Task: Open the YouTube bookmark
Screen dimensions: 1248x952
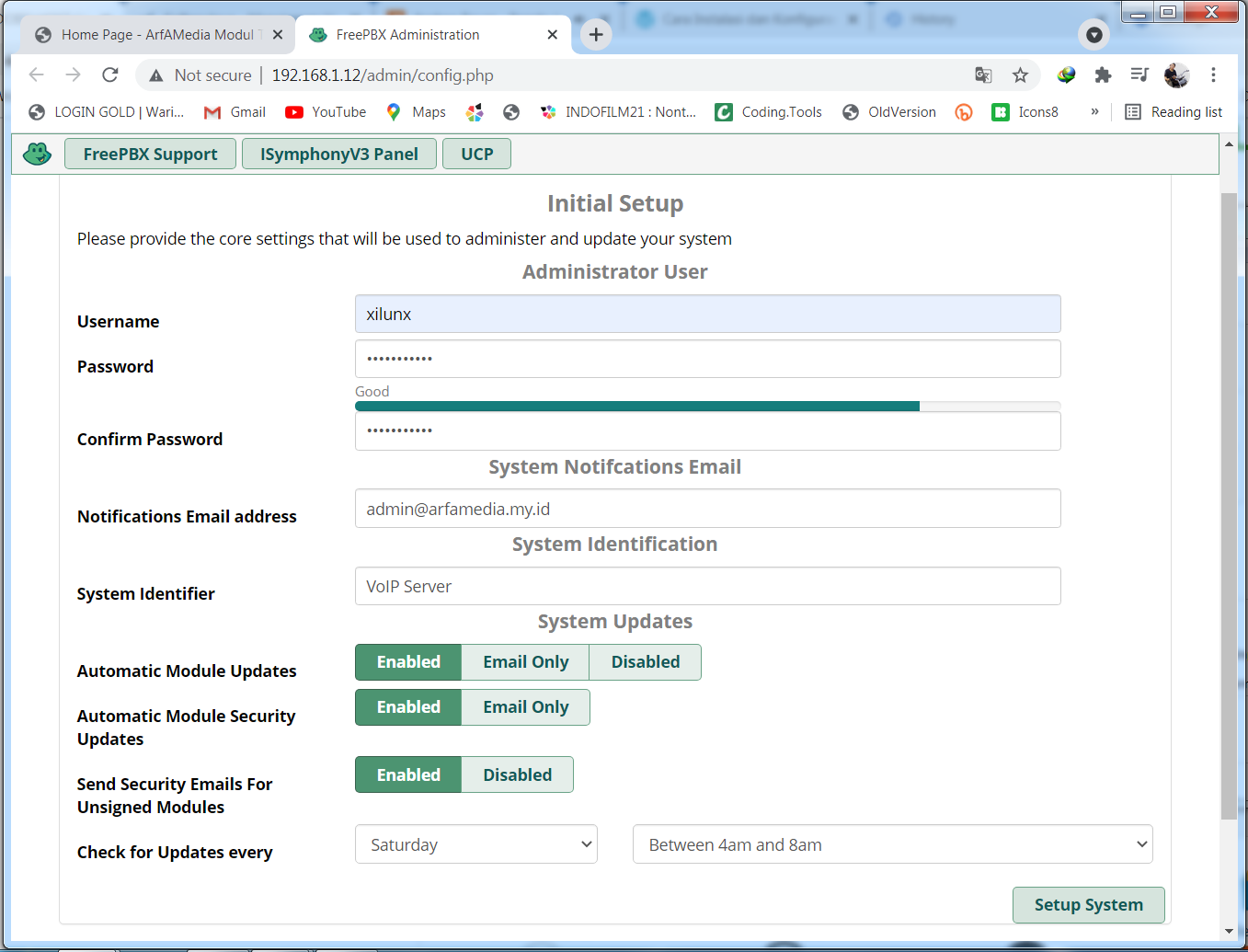Action: point(326,112)
